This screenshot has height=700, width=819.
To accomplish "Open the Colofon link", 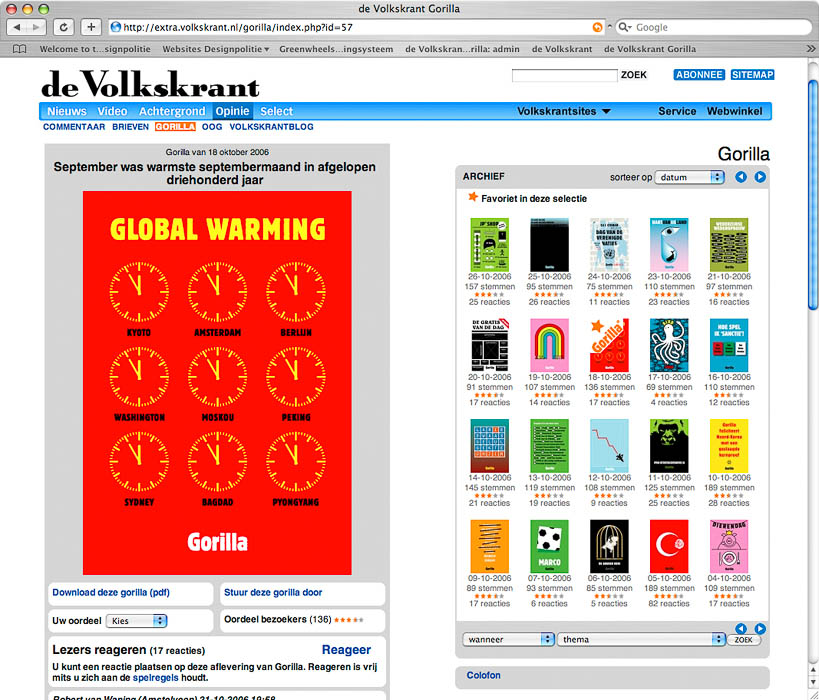I will 483,675.
